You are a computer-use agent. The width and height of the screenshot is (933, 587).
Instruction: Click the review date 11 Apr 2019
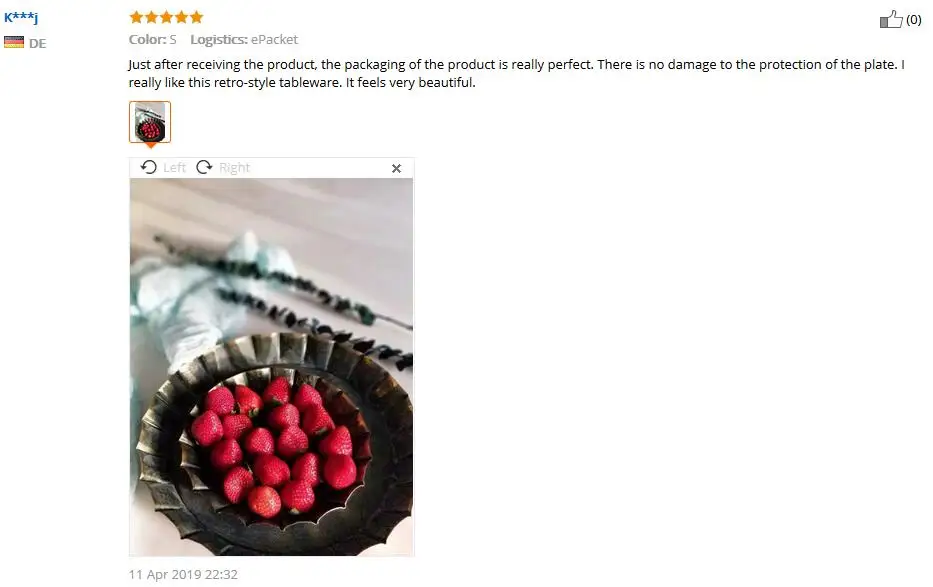pos(183,575)
